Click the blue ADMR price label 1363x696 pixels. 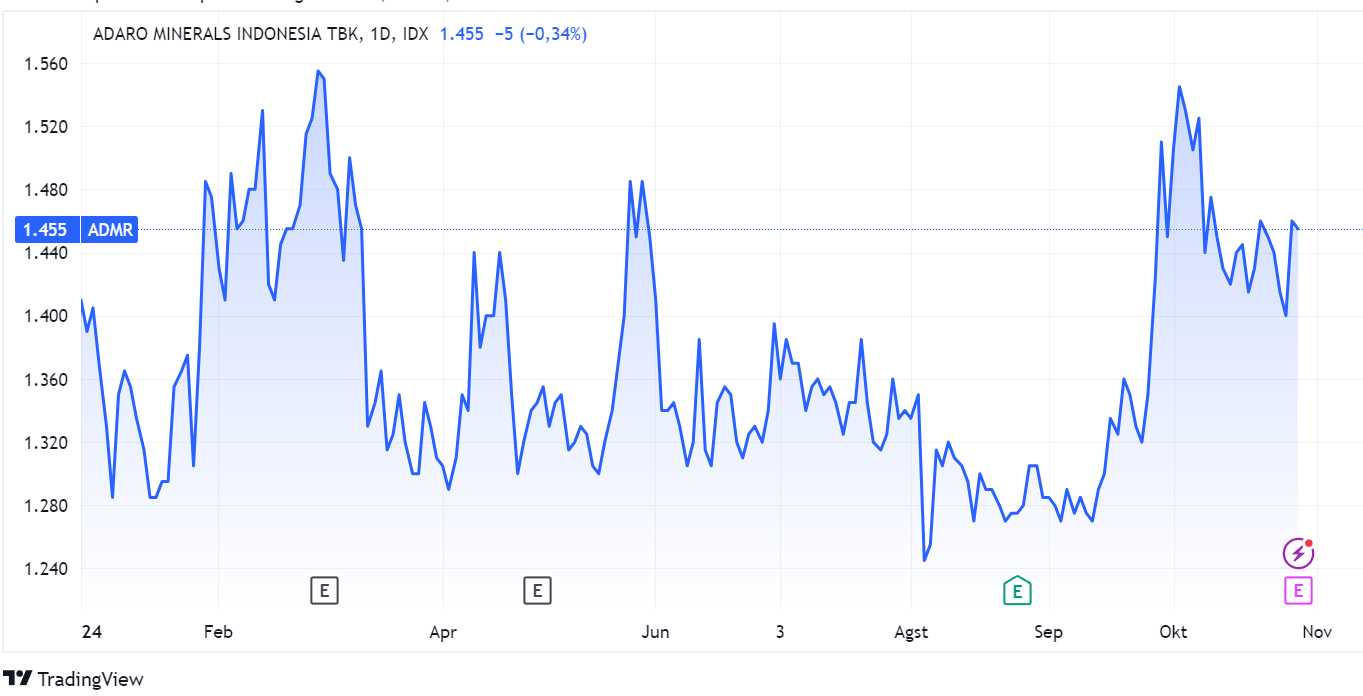point(109,230)
